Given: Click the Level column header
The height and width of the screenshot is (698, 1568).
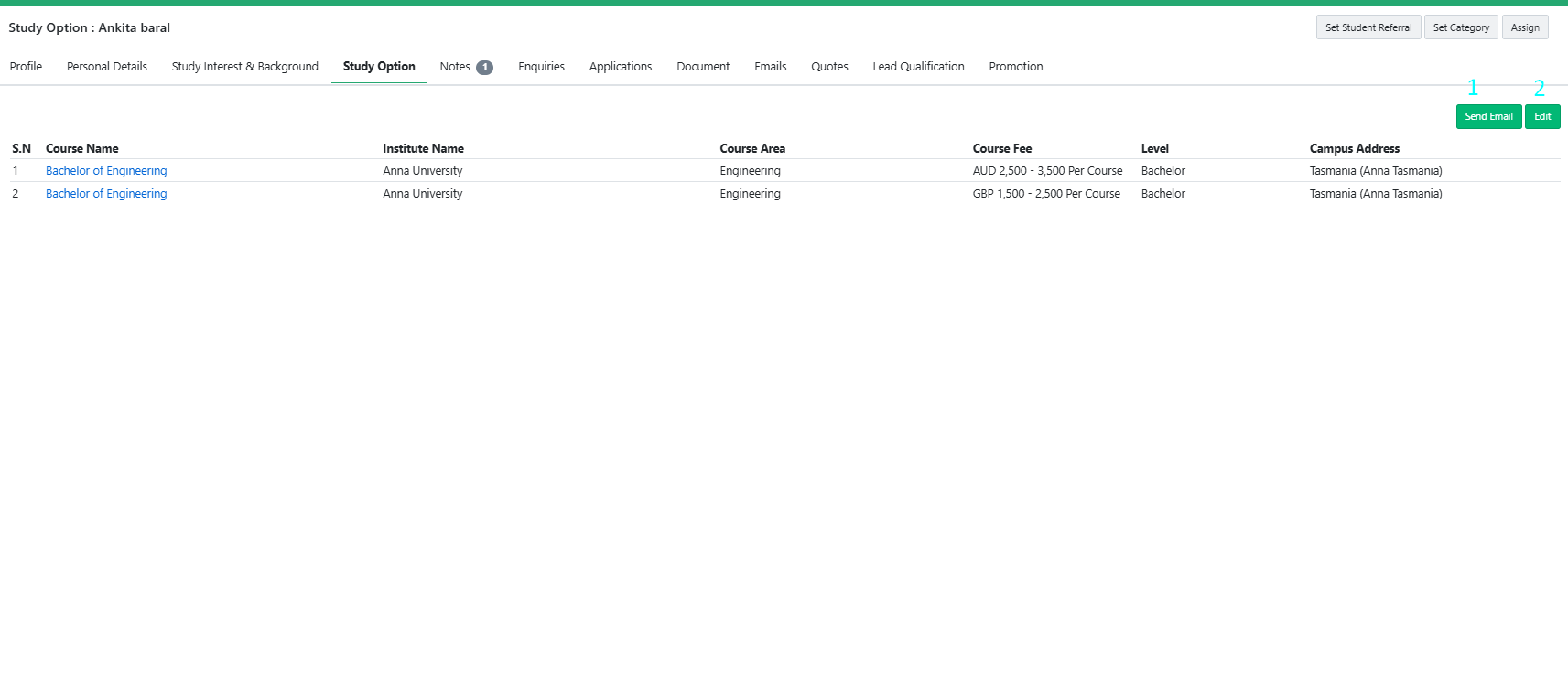Looking at the screenshot, I should click(x=1155, y=149).
